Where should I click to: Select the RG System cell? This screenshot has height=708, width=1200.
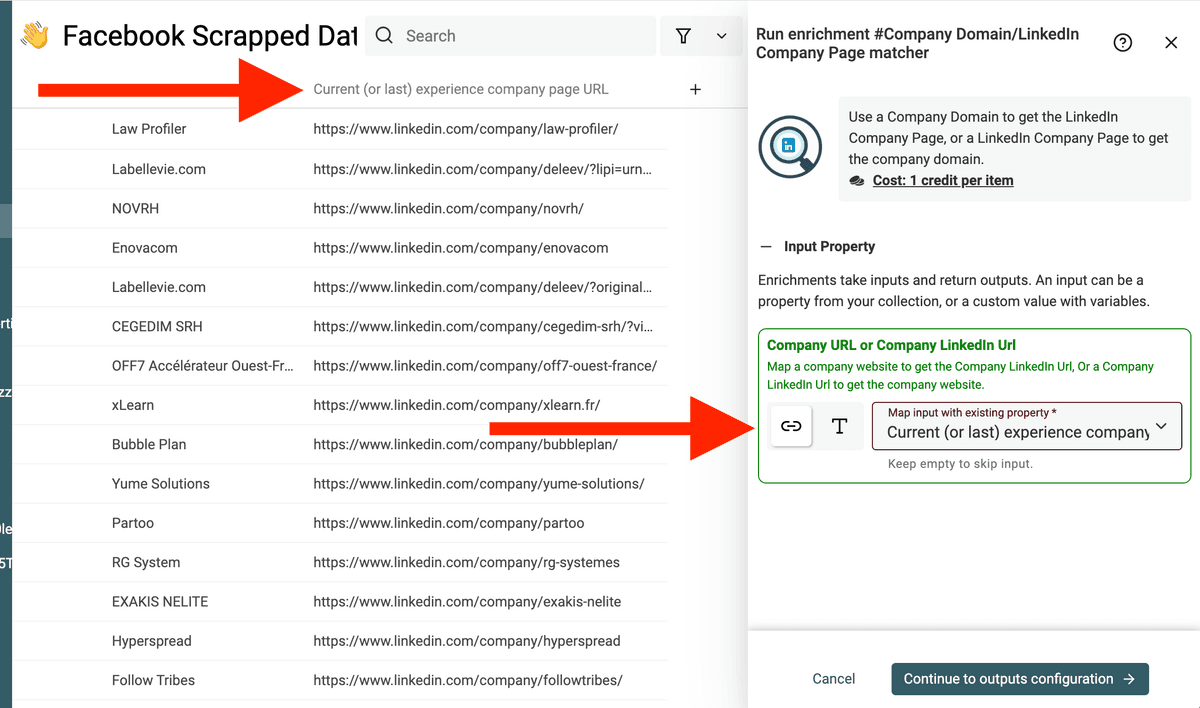146,562
